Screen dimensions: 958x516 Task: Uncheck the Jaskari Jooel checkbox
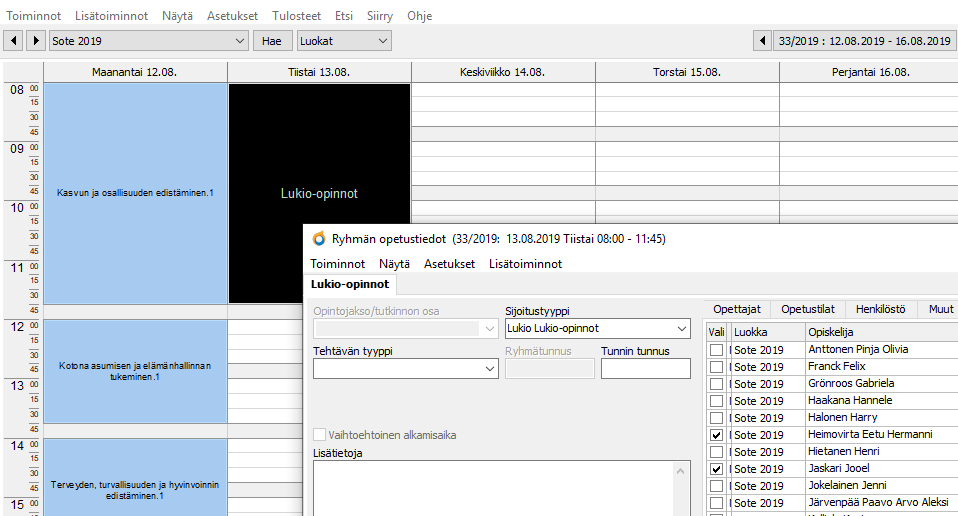click(716, 469)
